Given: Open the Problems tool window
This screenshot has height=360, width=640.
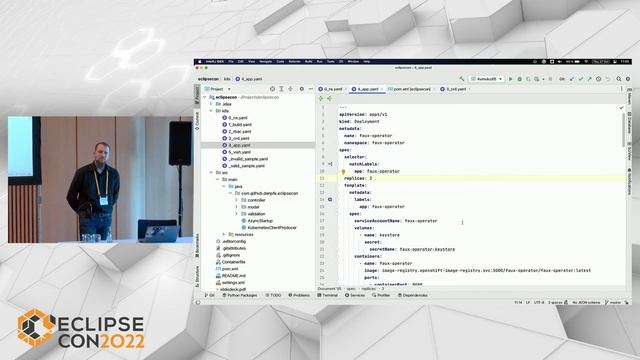Looking at the screenshot, I should click(x=299, y=295).
